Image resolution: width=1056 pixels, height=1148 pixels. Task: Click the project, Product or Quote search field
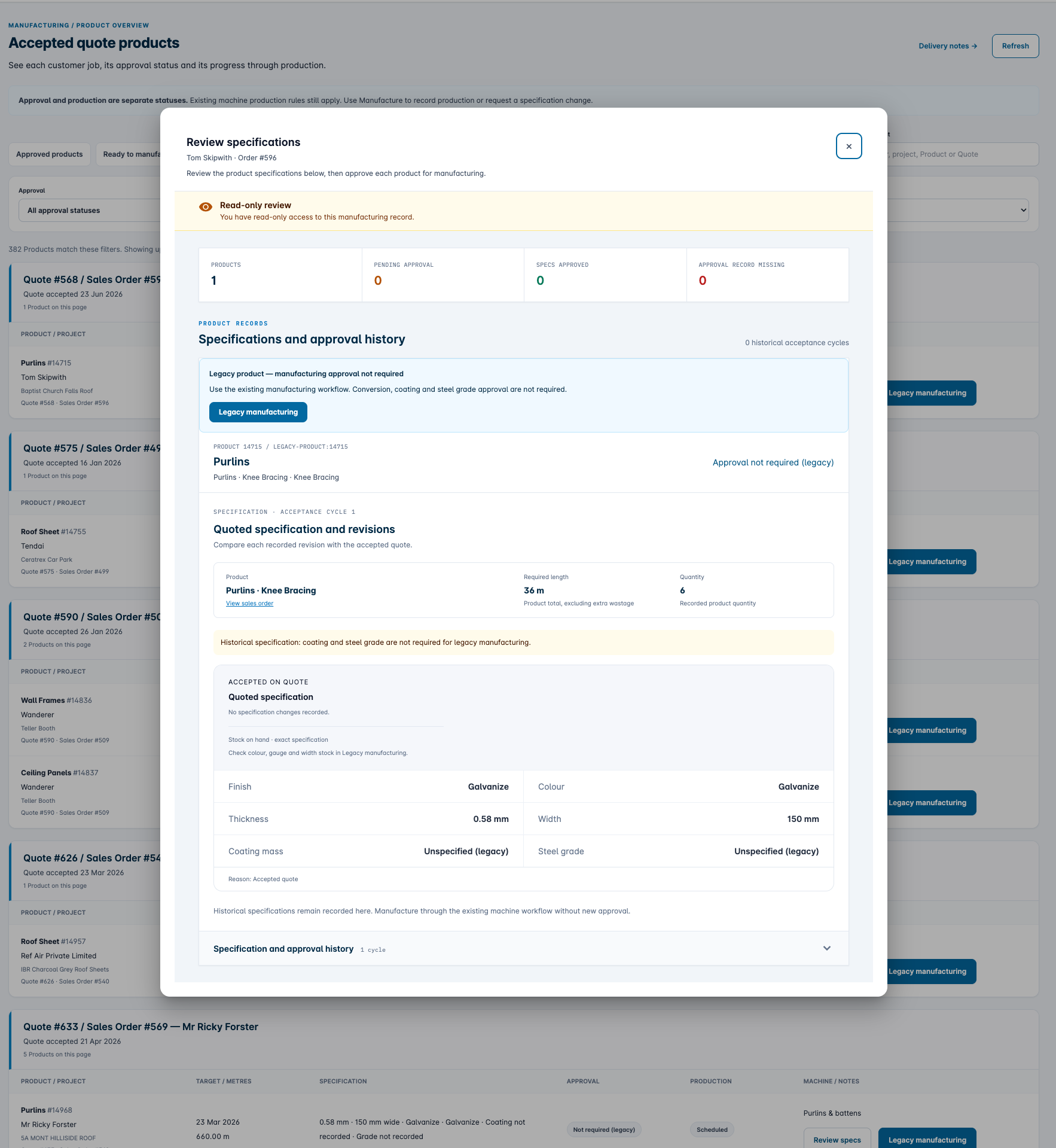pyautogui.click(x=963, y=154)
